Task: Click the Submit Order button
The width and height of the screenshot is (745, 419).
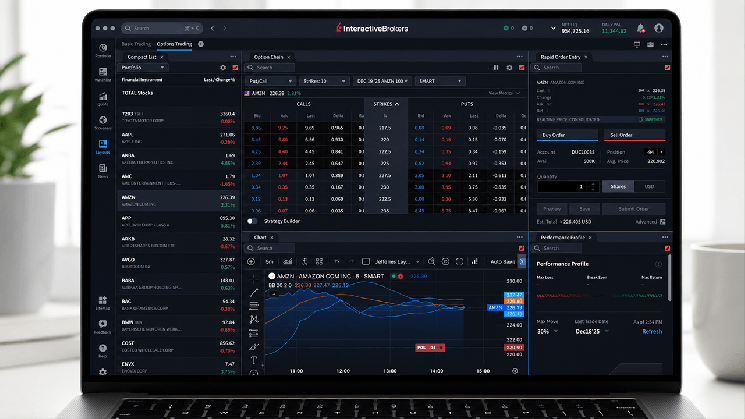Action: tap(633, 209)
